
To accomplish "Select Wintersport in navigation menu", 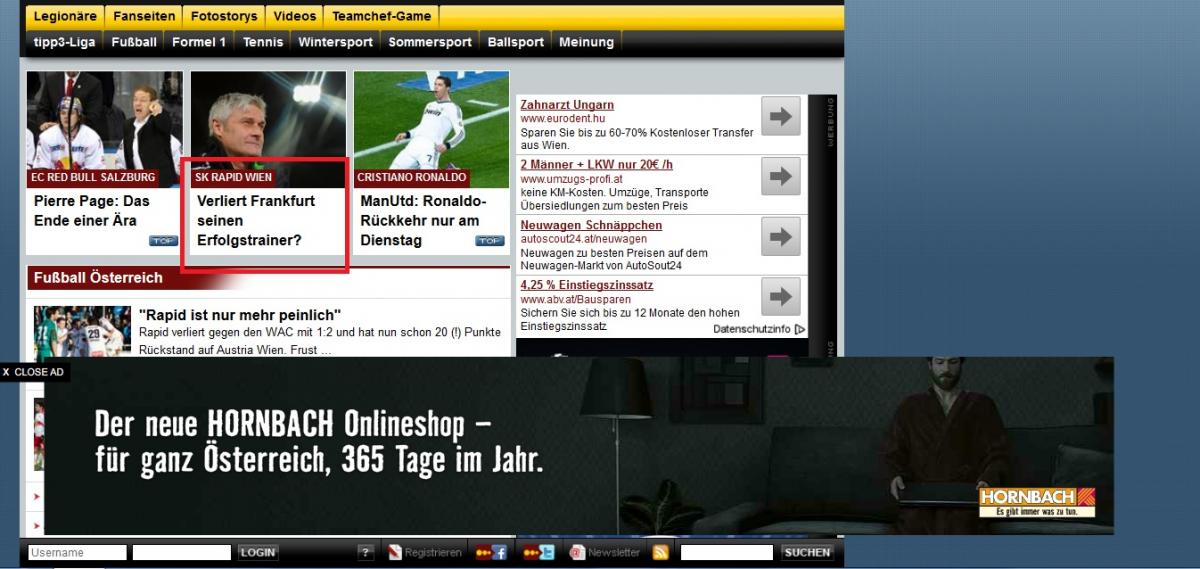I will 336,42.
